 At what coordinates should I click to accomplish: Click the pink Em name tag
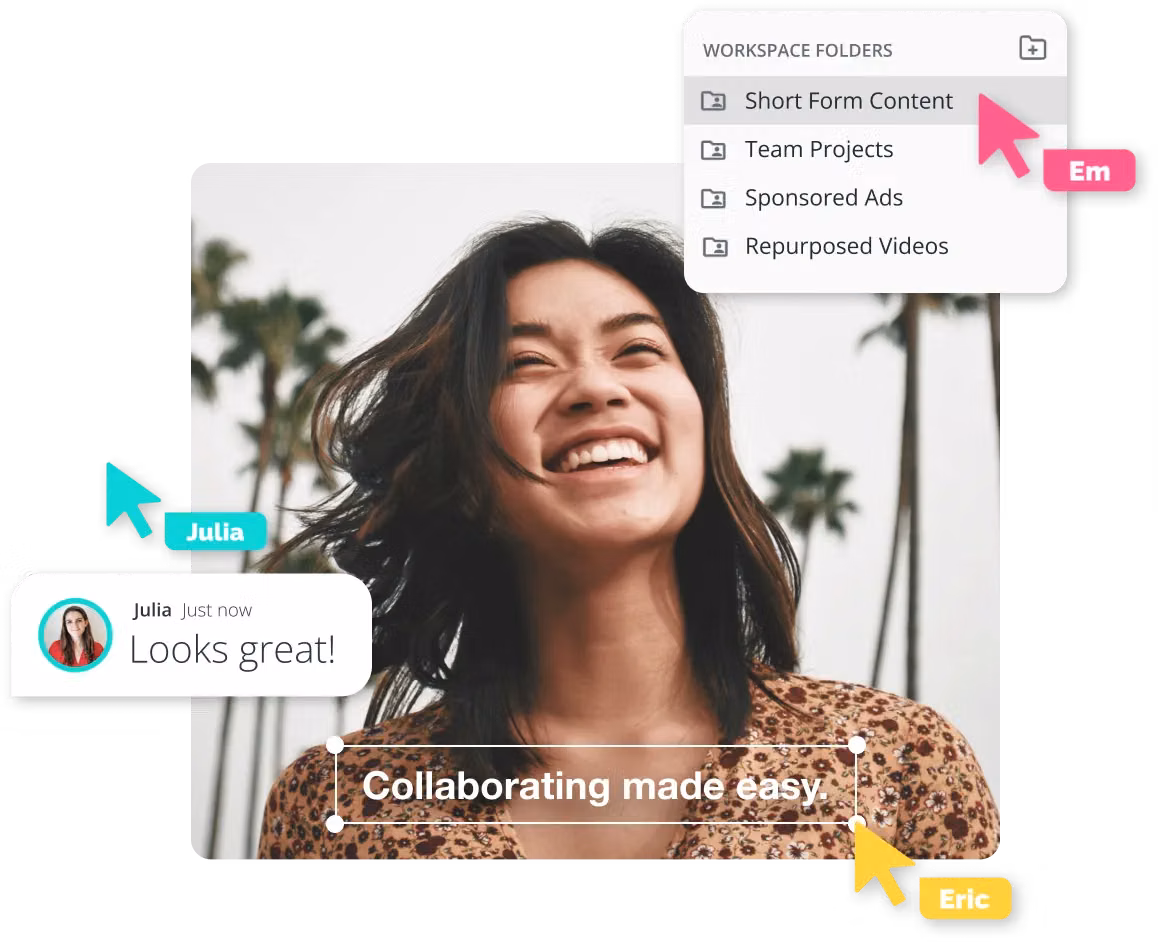(1089, 171)
